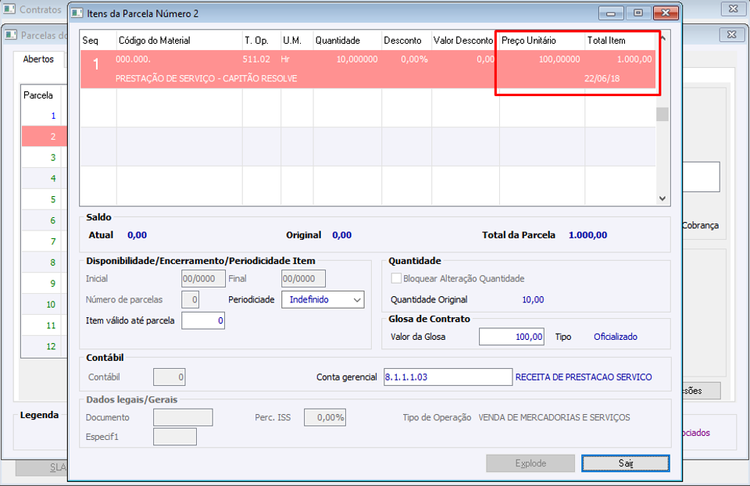Click the 100,00000 unit price cell
Screen dimensions: 750x486
pos(559,59)
